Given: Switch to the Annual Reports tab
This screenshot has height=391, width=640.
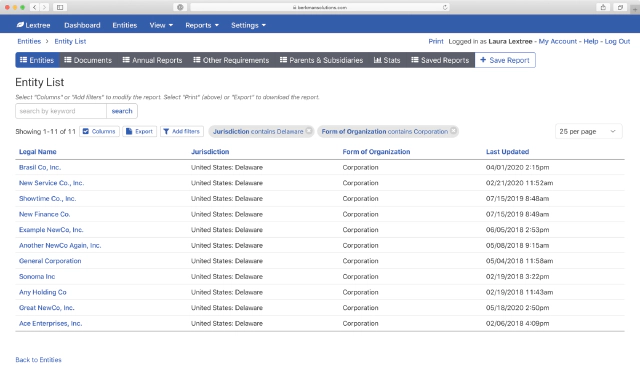Looking at the screenshot, I should [152, 60].
